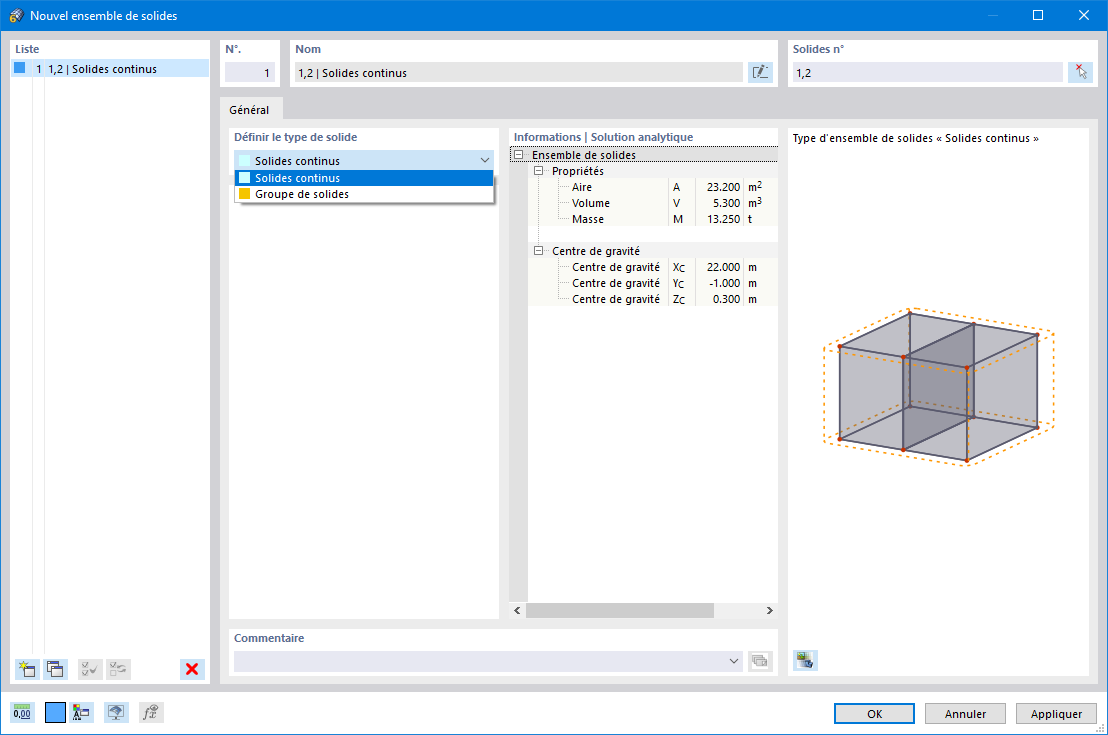Viewport: 1108px width, 735px height.
Task: Click the new solid set icon under the list
Action: click(28, 669)
